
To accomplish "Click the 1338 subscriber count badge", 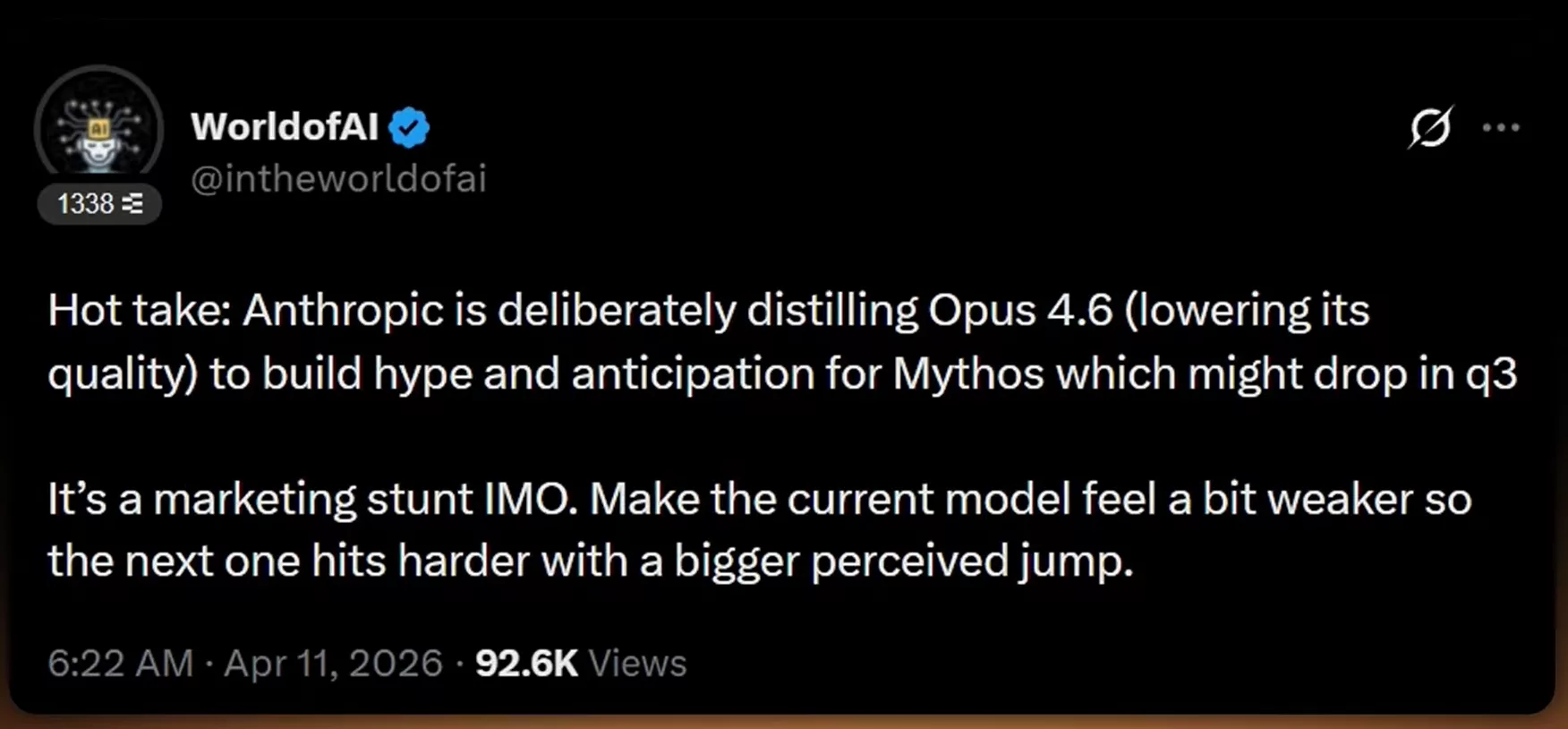I will tap(99, 203).
